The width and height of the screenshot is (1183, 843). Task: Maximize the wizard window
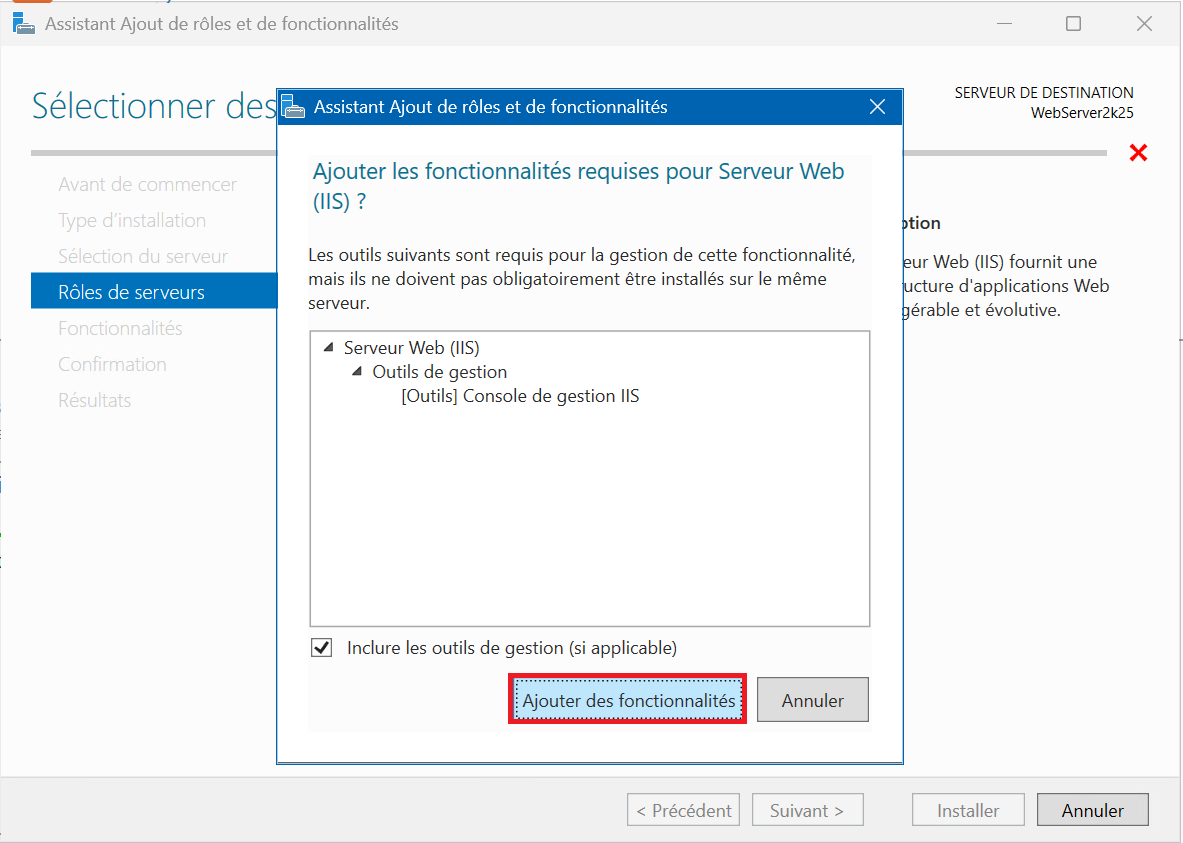click(1073, 23)
